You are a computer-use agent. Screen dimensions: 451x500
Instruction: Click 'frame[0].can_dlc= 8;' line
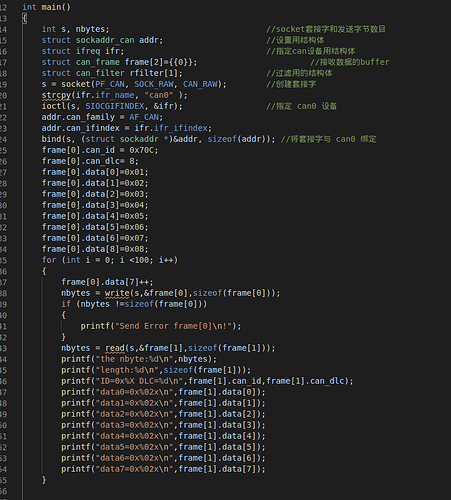click(90, 161)
